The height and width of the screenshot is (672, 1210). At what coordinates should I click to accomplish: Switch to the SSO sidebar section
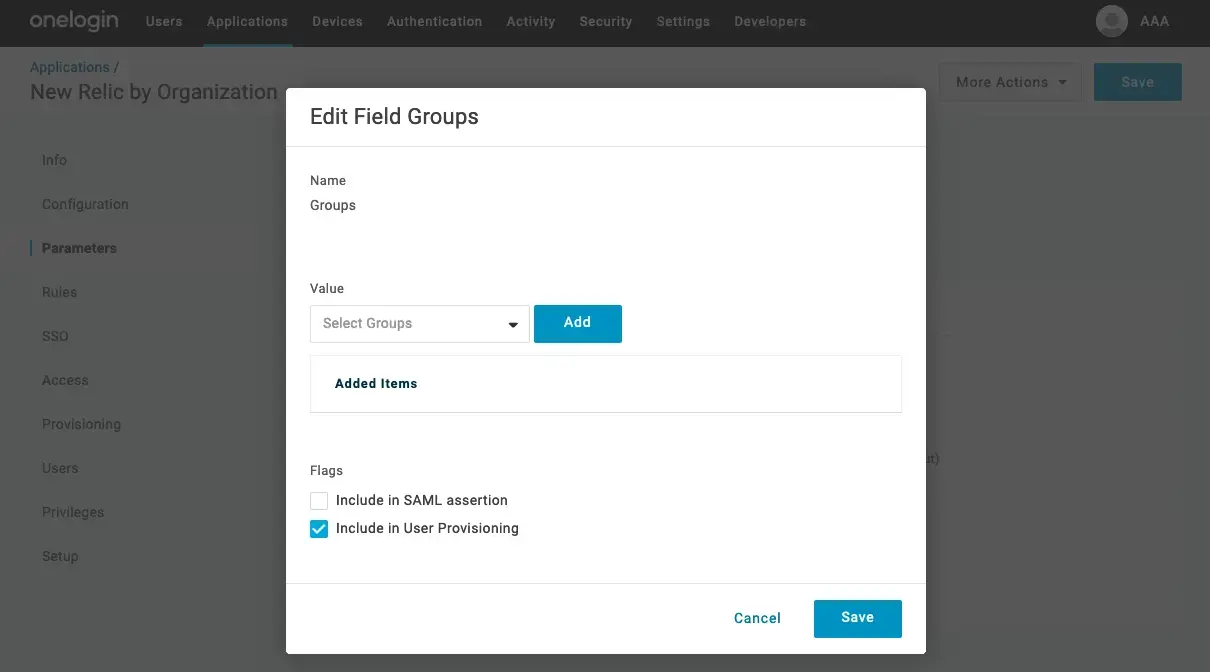(x=55, y=336)
